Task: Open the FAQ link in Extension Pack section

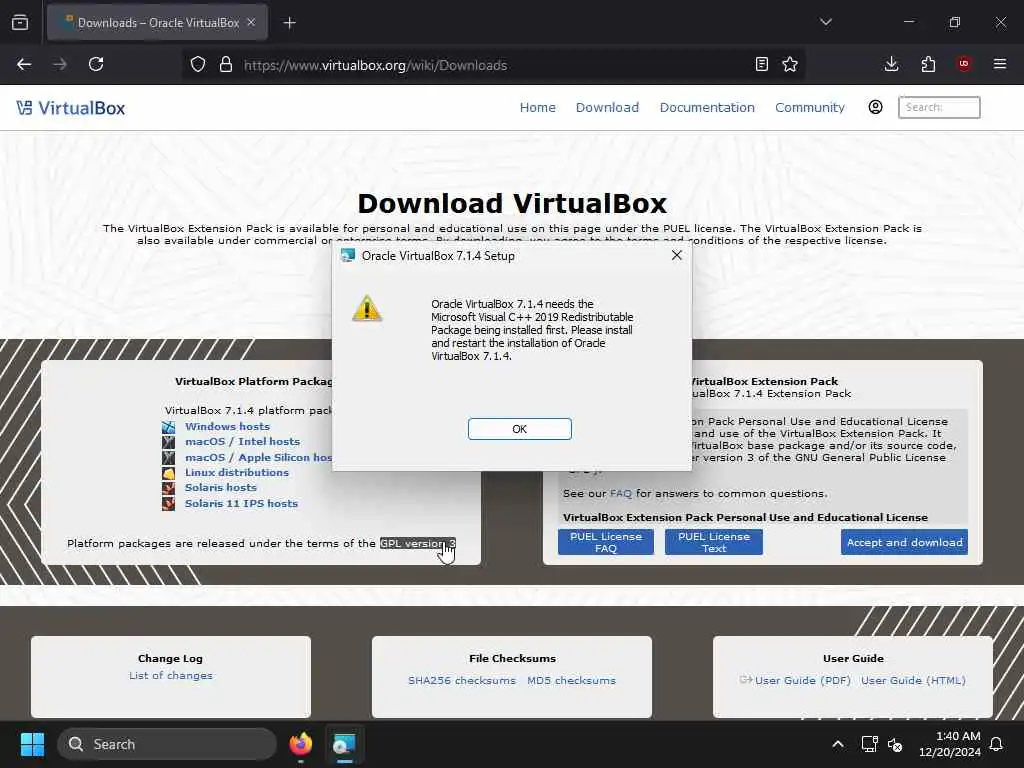Action: click(620, 494)
